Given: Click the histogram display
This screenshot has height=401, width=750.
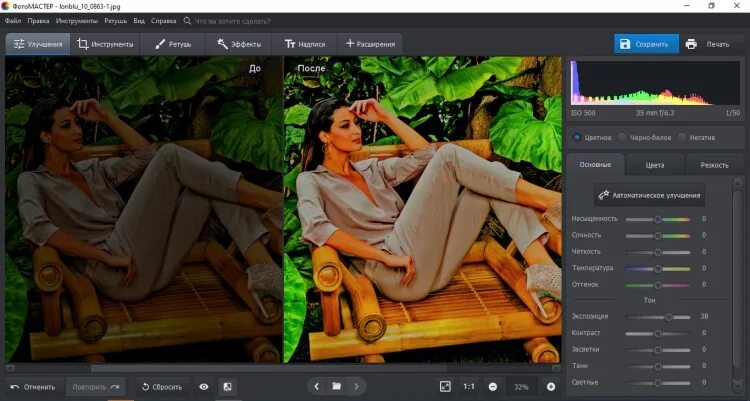Looking at the screenshot, I should [x=655, y=82].
